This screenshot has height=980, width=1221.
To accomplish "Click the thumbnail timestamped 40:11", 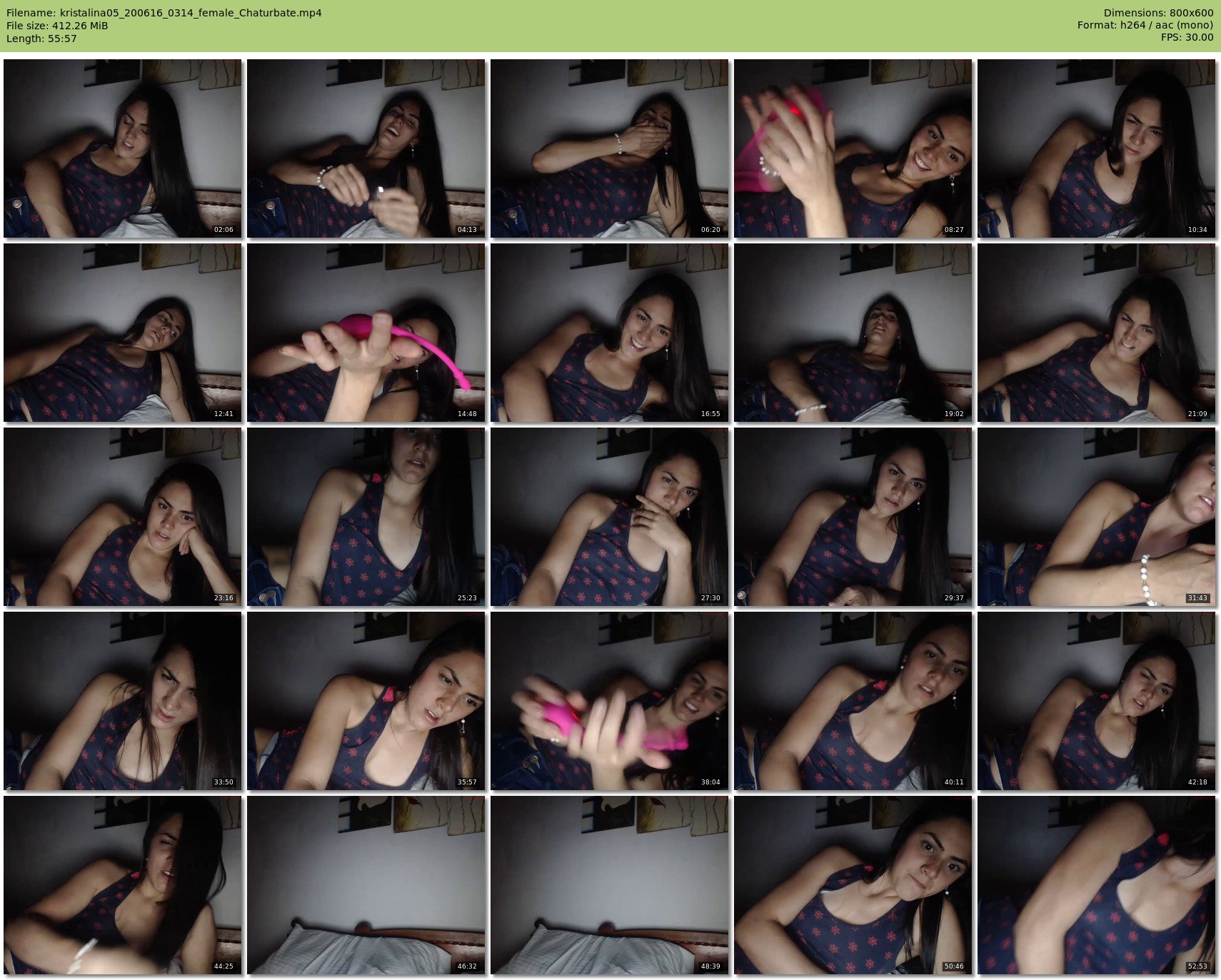I will (x=853, y=701).
